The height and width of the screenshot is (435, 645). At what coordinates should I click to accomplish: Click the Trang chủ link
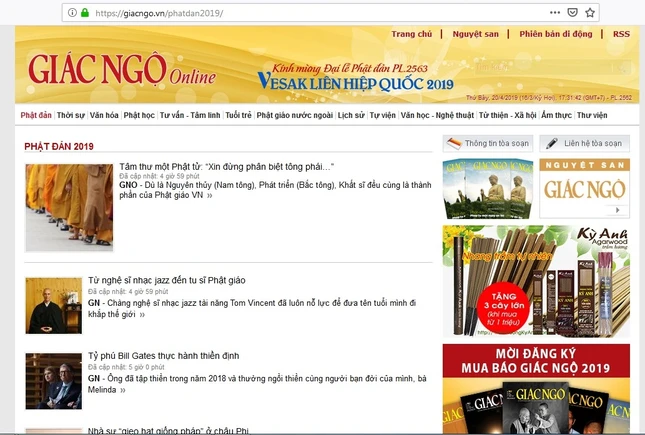pyautogui.click(x=411, y=34)
